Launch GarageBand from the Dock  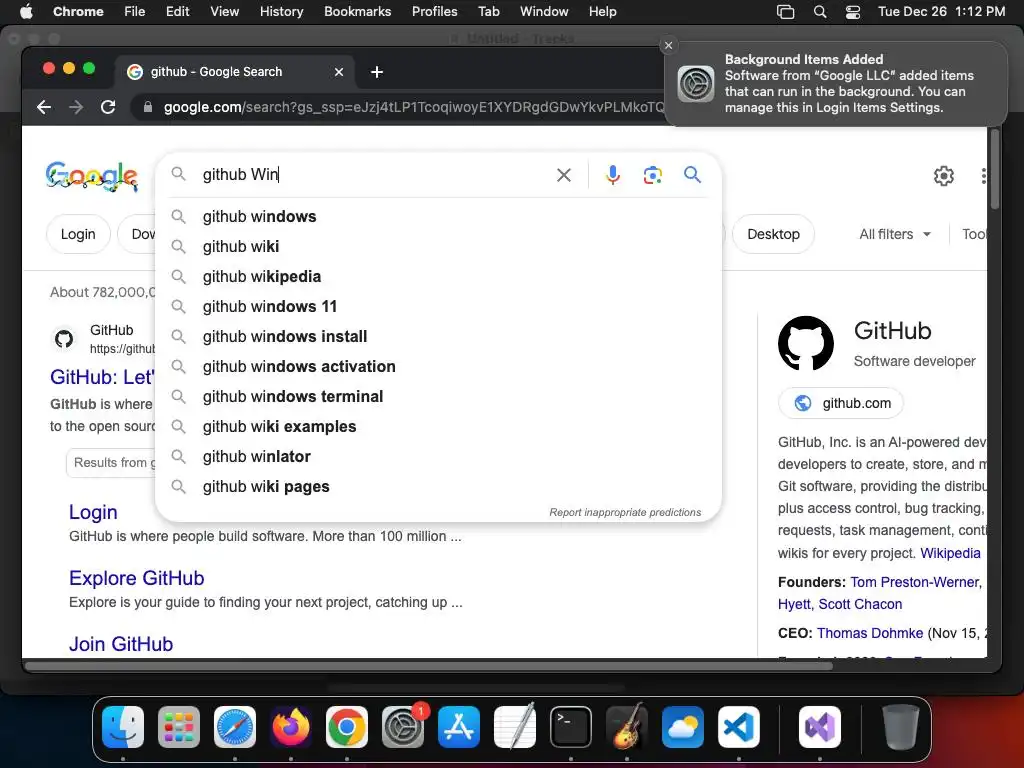tap(627, 727)
